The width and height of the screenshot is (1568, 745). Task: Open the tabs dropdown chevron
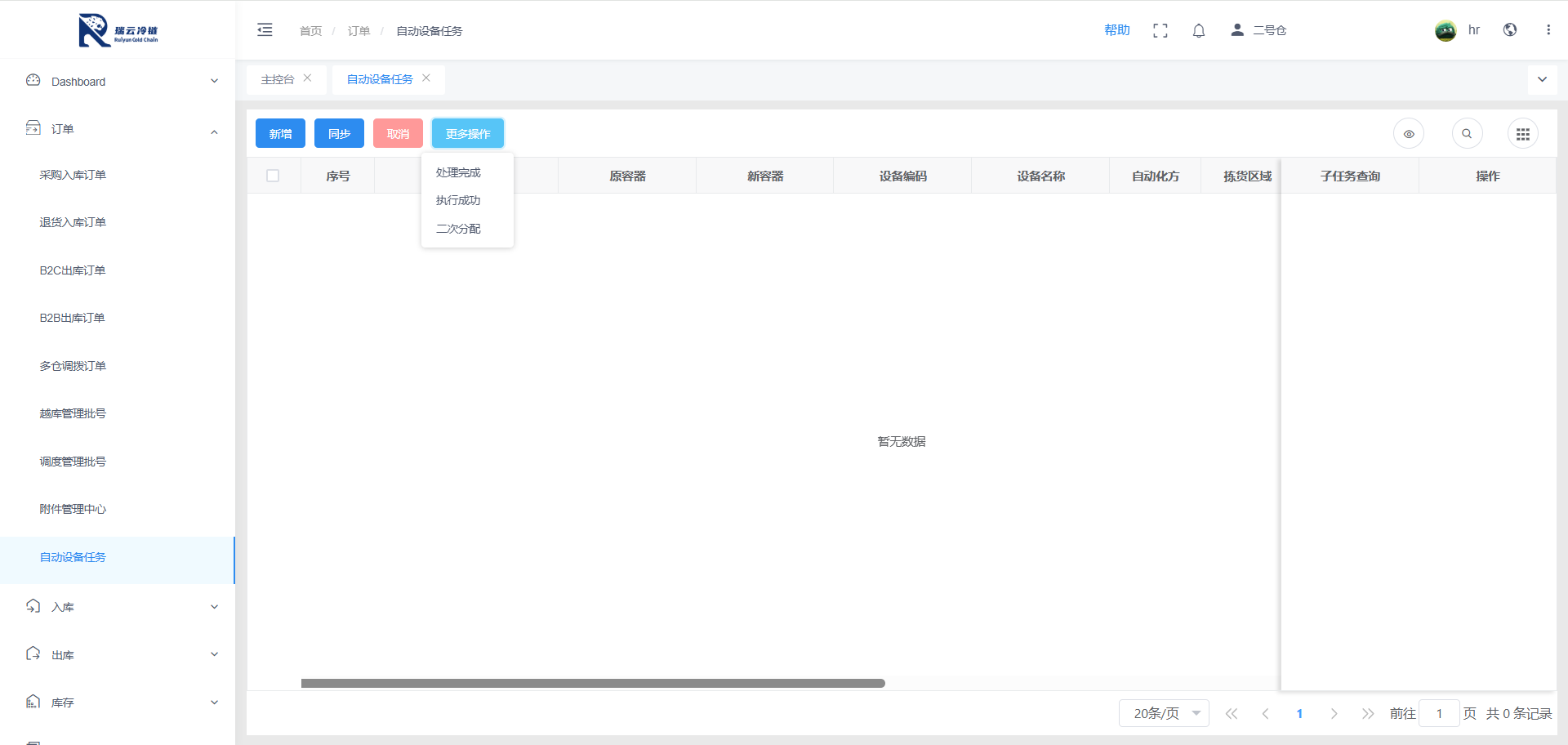pyautogui.click(x=1542, y=79)
